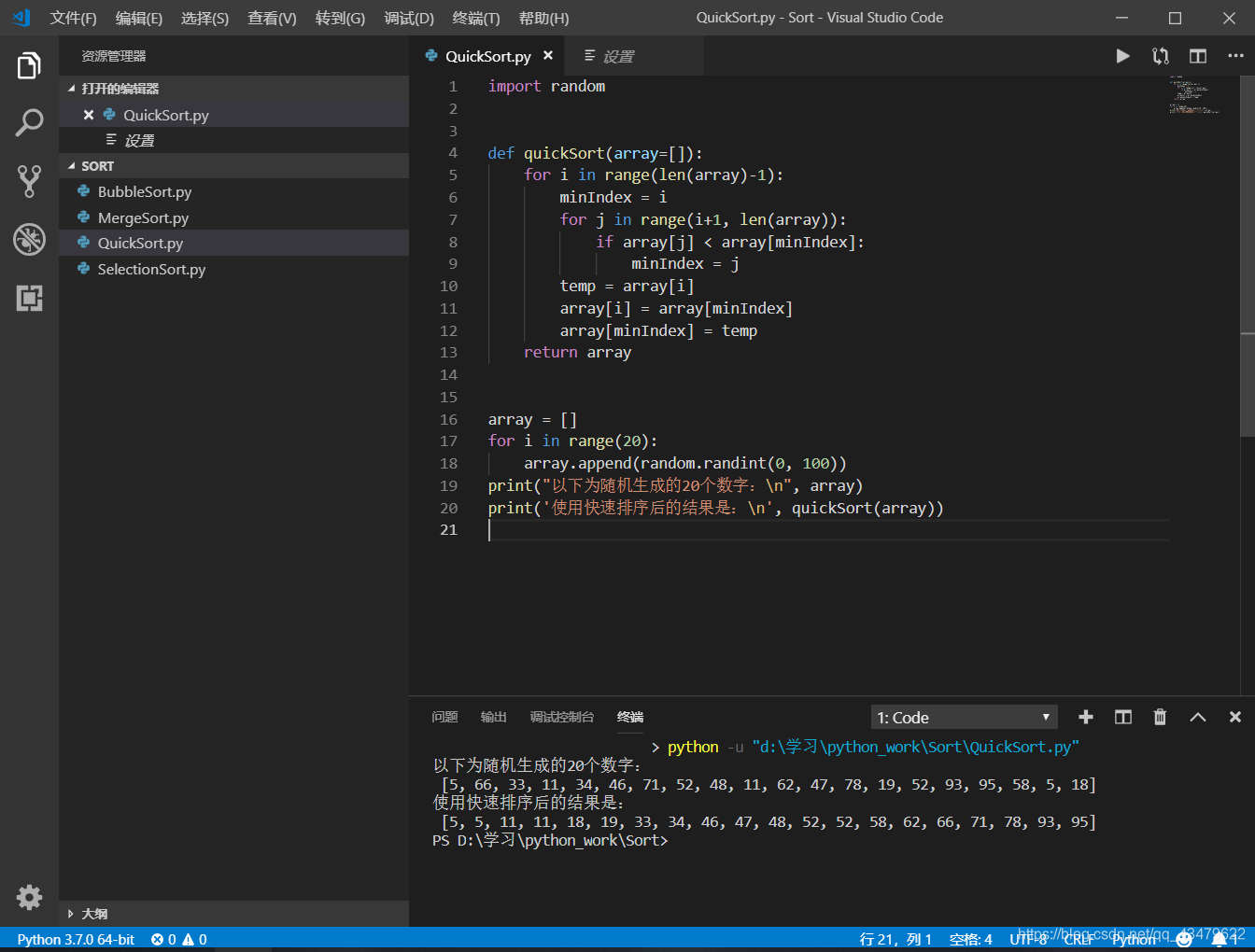This screenshot has height=952, width=1255.
Task: Click the 'def quickSort(array=[]):' line
Action: pos(595,153)
